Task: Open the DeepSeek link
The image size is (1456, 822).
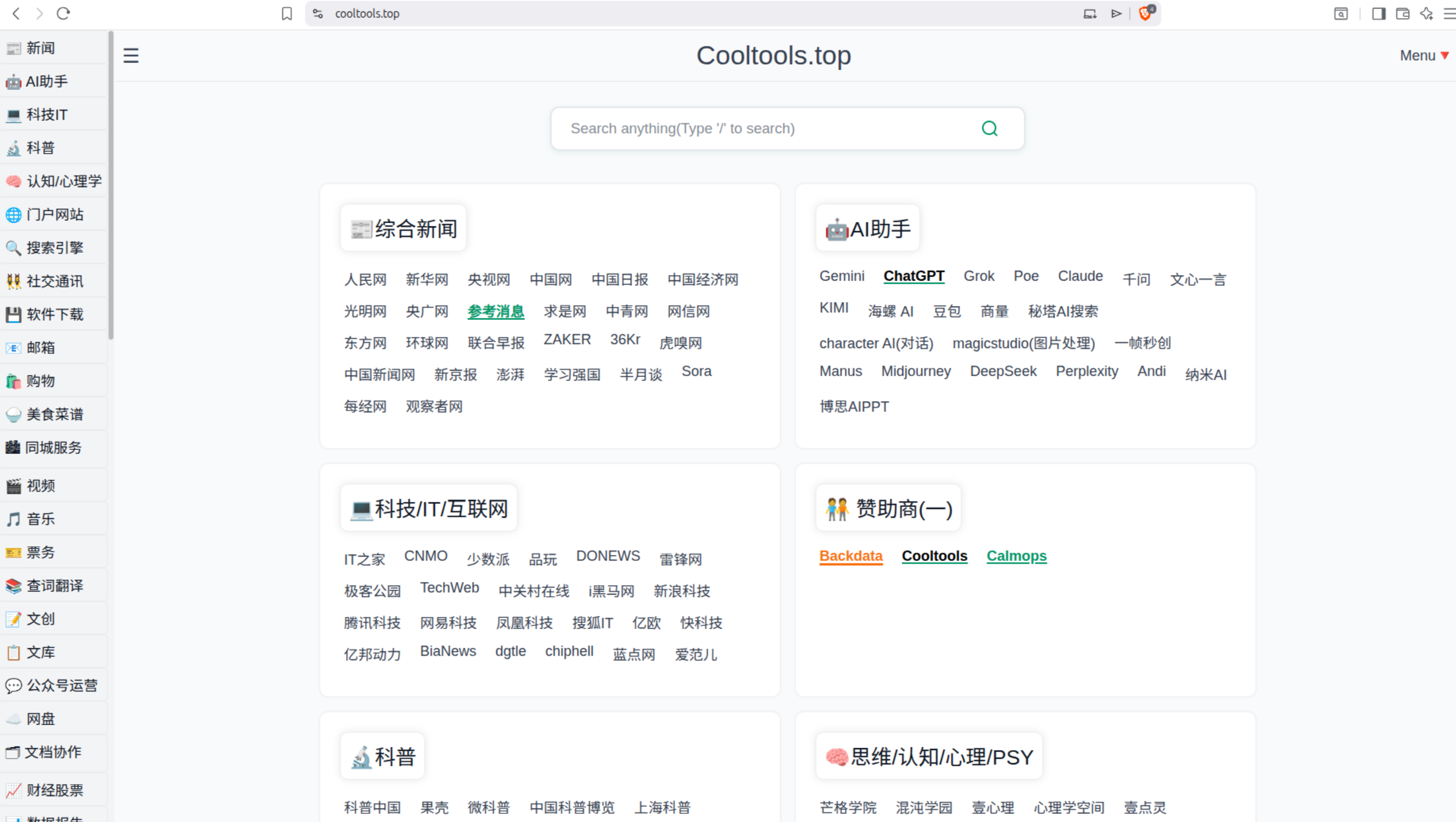Action: [x=1003, y=372]
